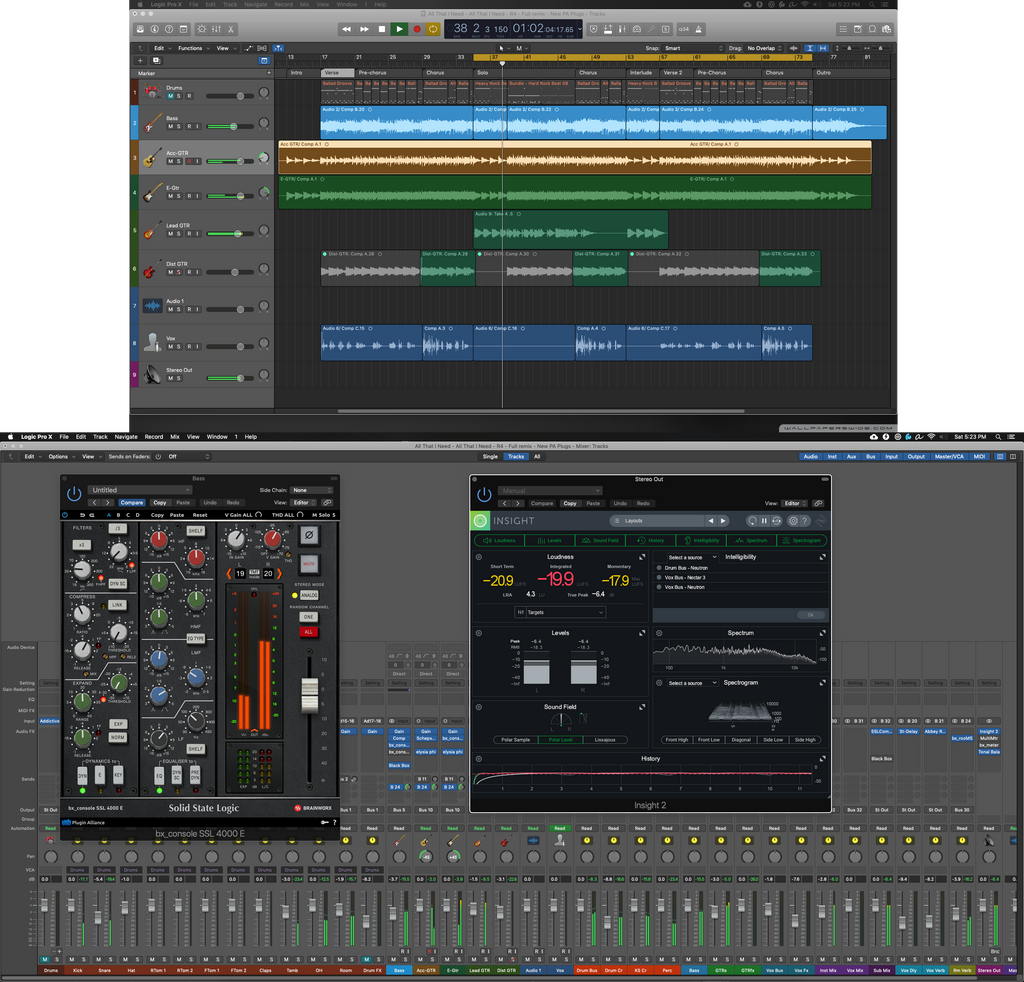Screen dimensions: 1024x982
Task: Mute the Bass track in the Tracks area
Action: 170,127
